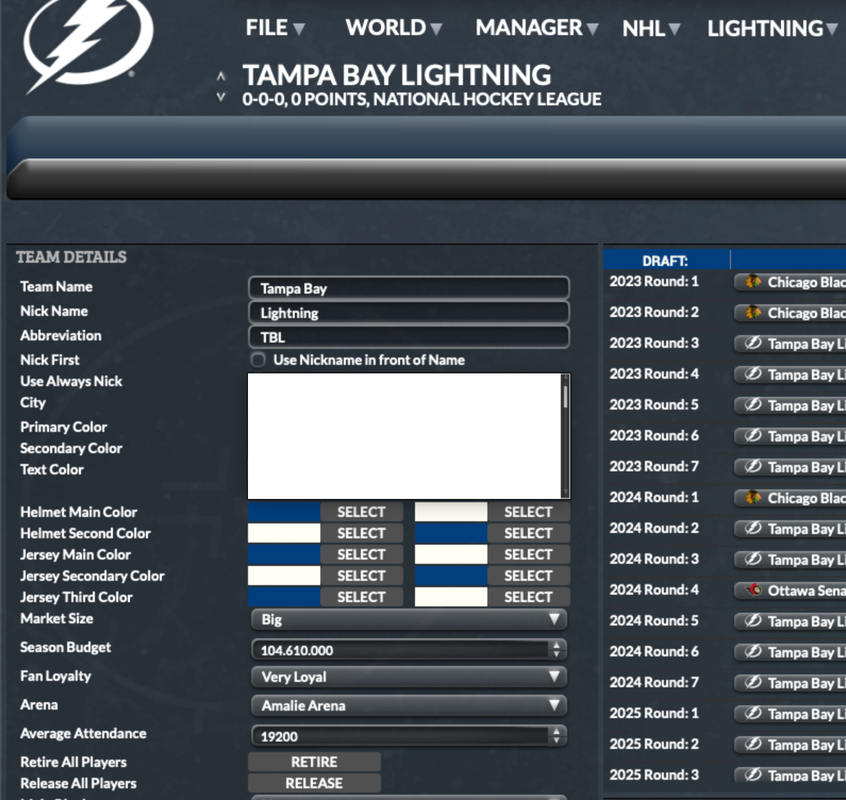Click the Season Budget stepper arrows
The width and height of the screenshot is (846, 800).
tap(556, 649)
